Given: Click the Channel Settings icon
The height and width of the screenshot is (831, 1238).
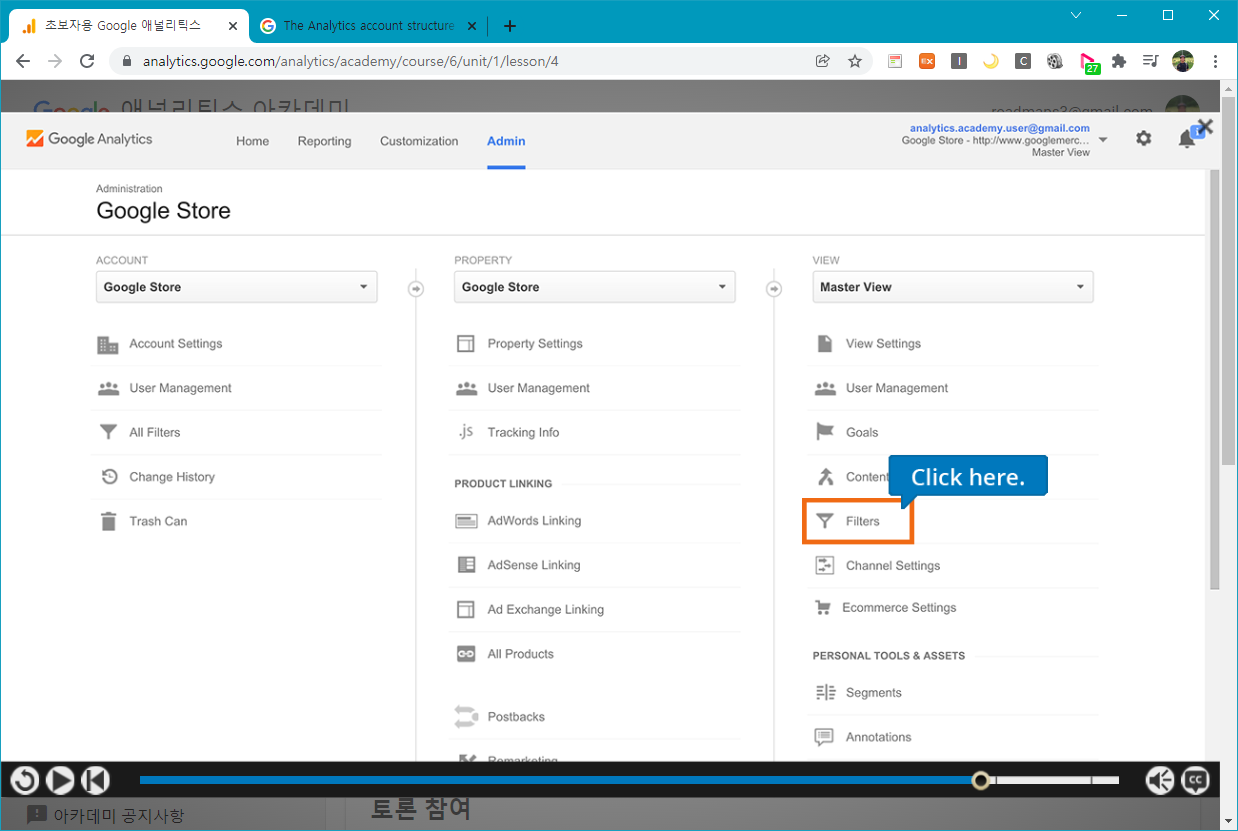Looking at the screenshot, I should [x=825, y=566].
